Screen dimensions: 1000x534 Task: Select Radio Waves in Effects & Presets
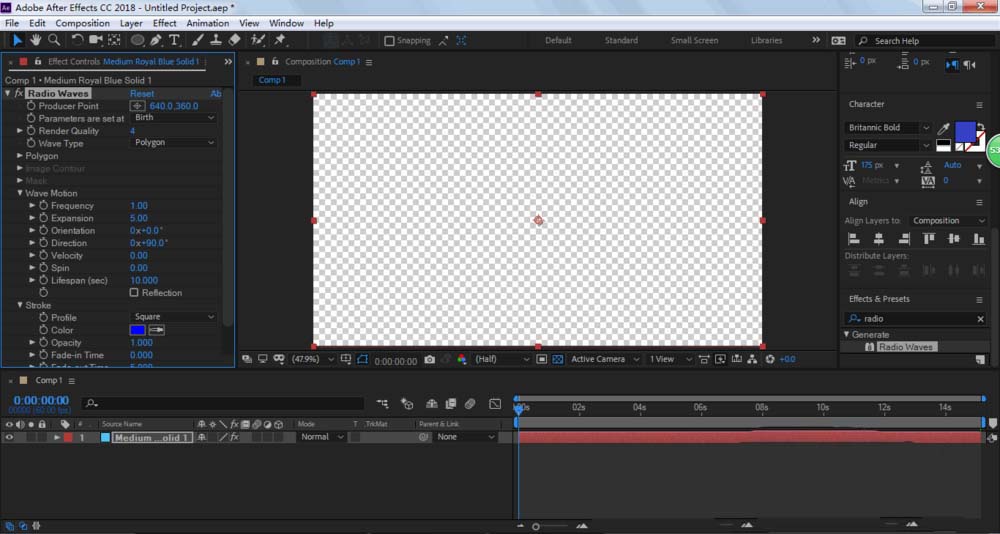pyautogui.click(x=905, y=347)
